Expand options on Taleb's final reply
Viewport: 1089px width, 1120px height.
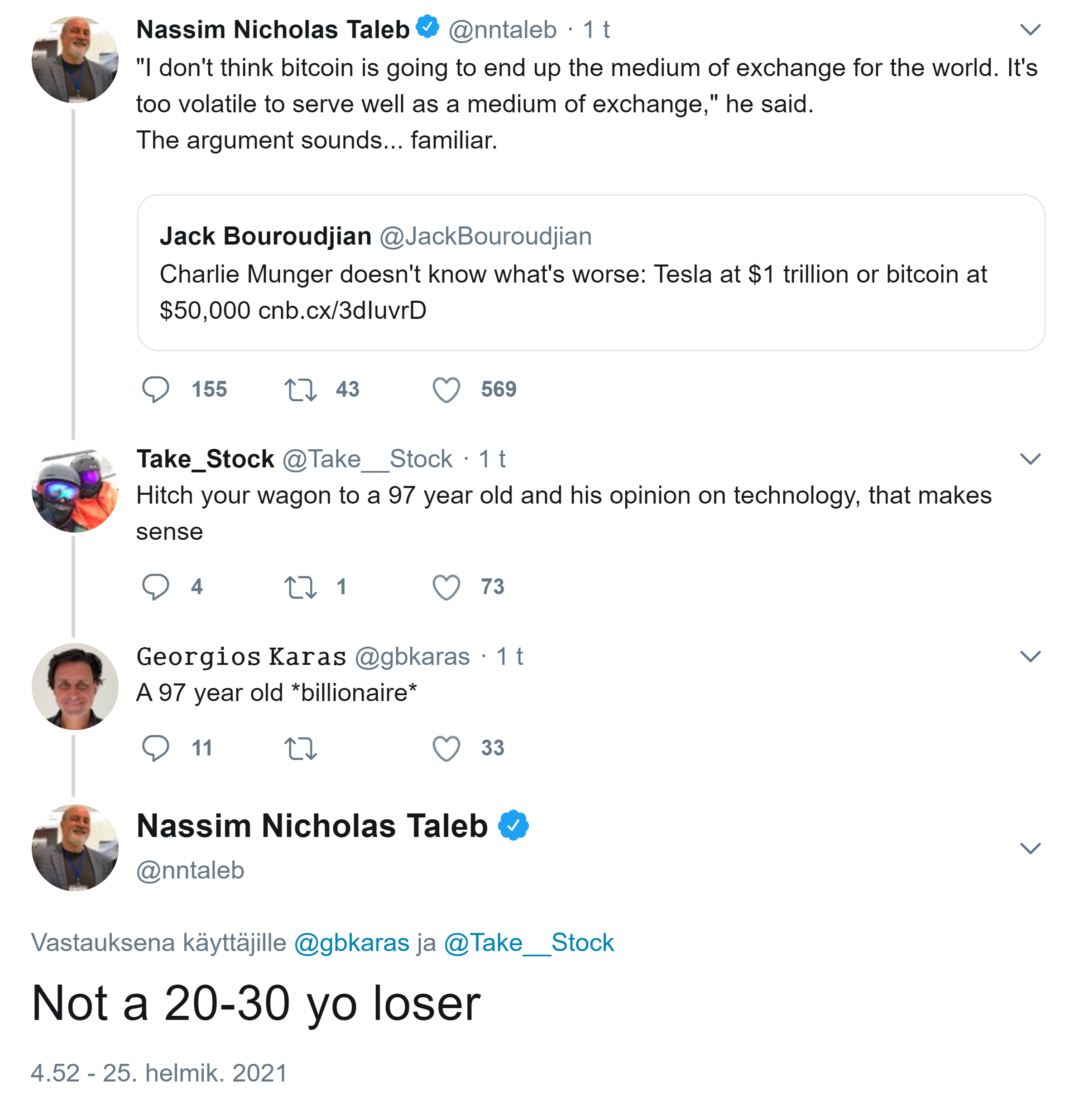tap(1030, 848)
